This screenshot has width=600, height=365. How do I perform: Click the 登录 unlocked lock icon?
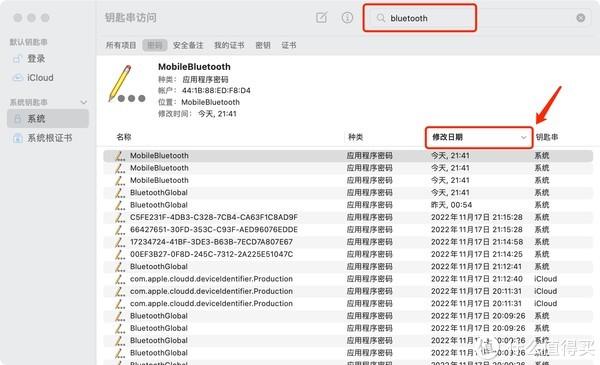pos(17,59)
